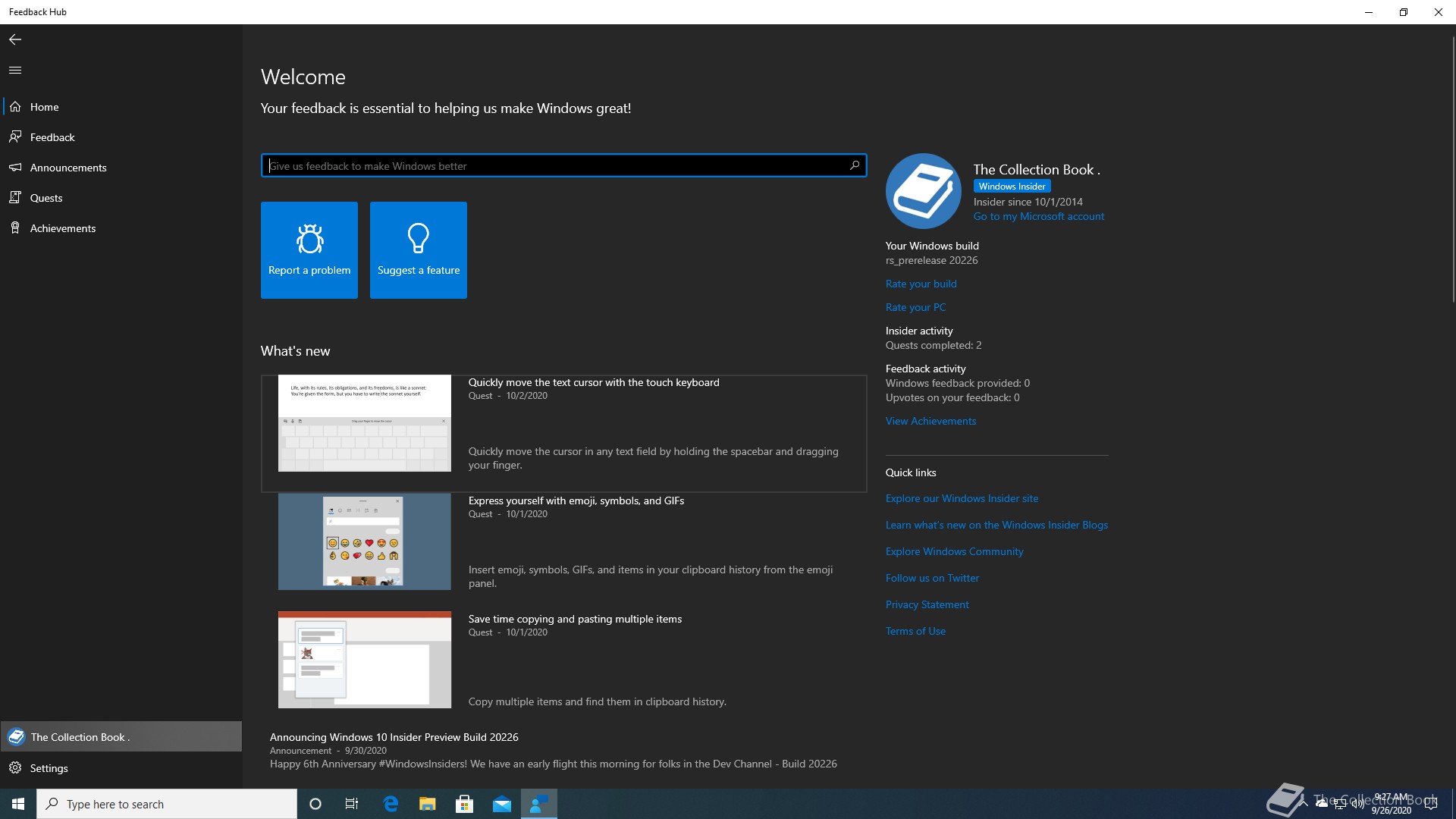Open The Collection Book account entry in sidebar
Image resolution: width=1456 pixels, height=819 pixels.
click(121, 736)
